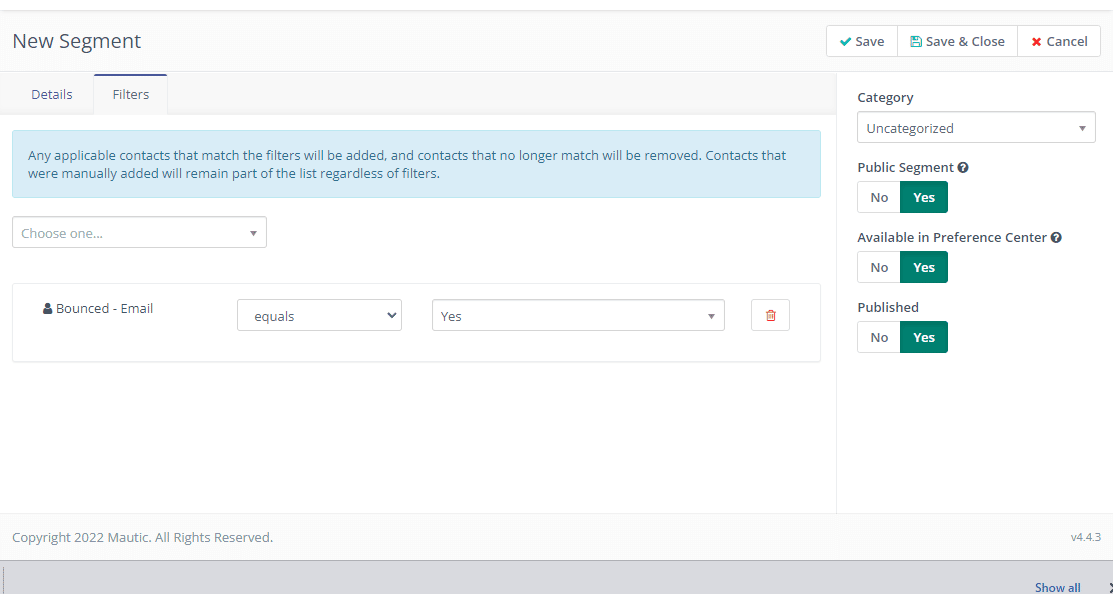Set Public Segment to Yes

click(x=924, y=197)
